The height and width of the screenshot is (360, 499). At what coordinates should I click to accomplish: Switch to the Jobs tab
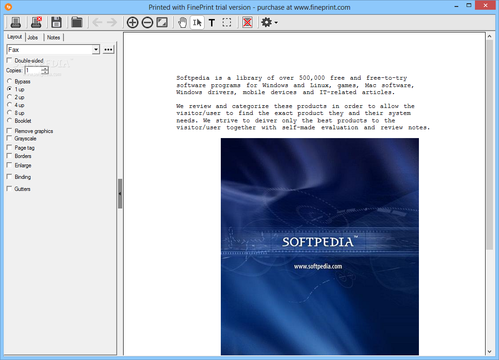pos(33,37)
